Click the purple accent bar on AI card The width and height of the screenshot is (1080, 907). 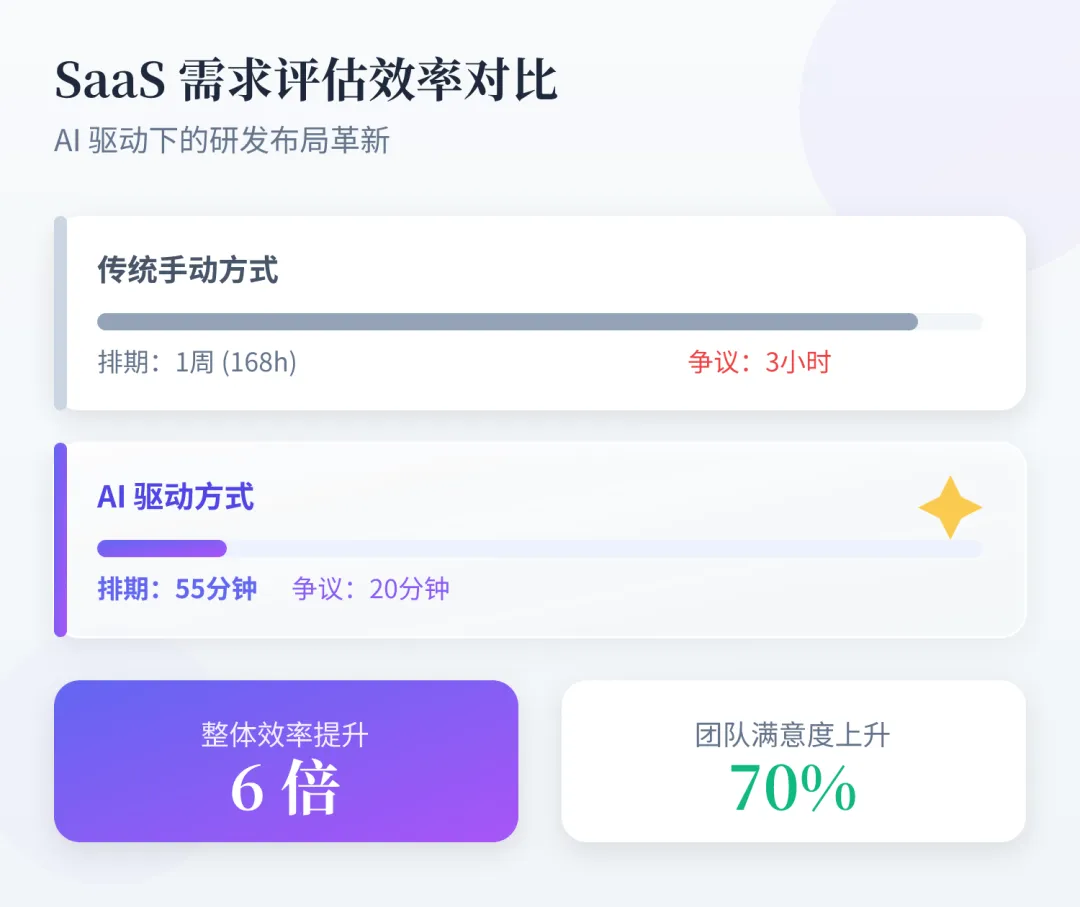(61, 540)
